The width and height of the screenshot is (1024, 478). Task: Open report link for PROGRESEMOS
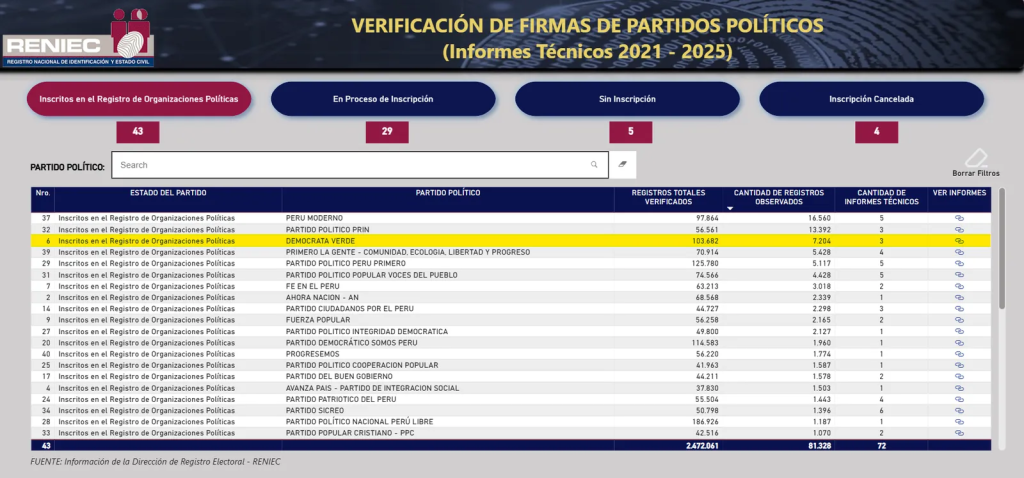coord(959,354)
